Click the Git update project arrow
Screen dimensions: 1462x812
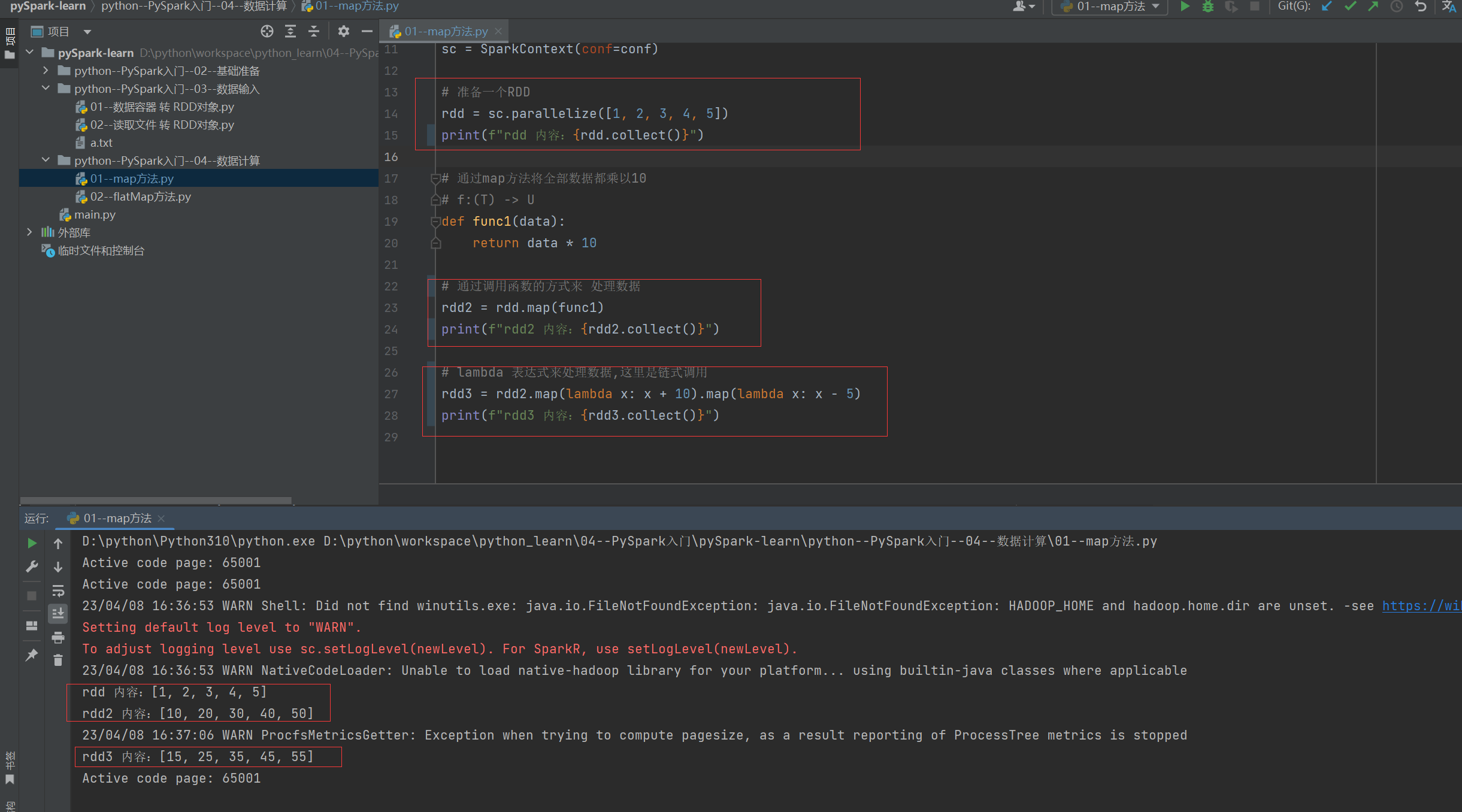(x=1327, y=7)
